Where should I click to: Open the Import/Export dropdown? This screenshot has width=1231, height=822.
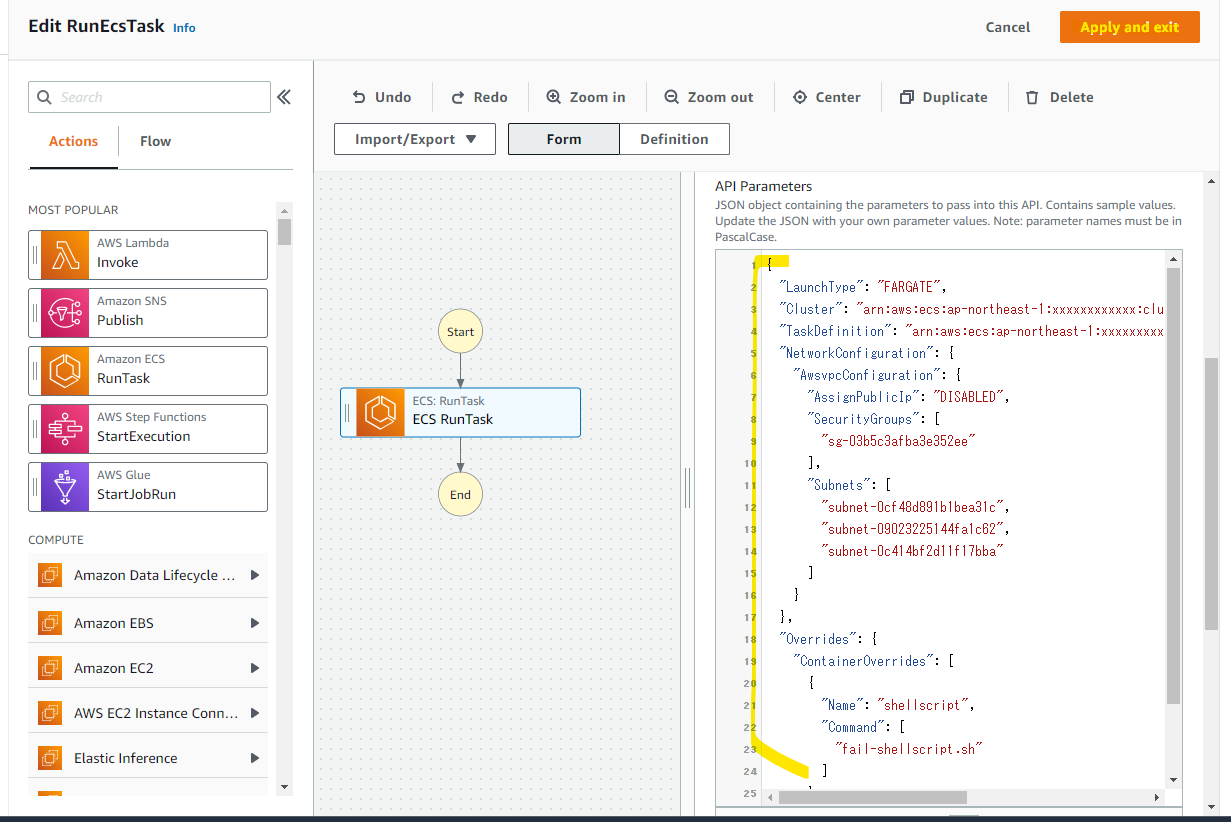(x=414, y=138)
